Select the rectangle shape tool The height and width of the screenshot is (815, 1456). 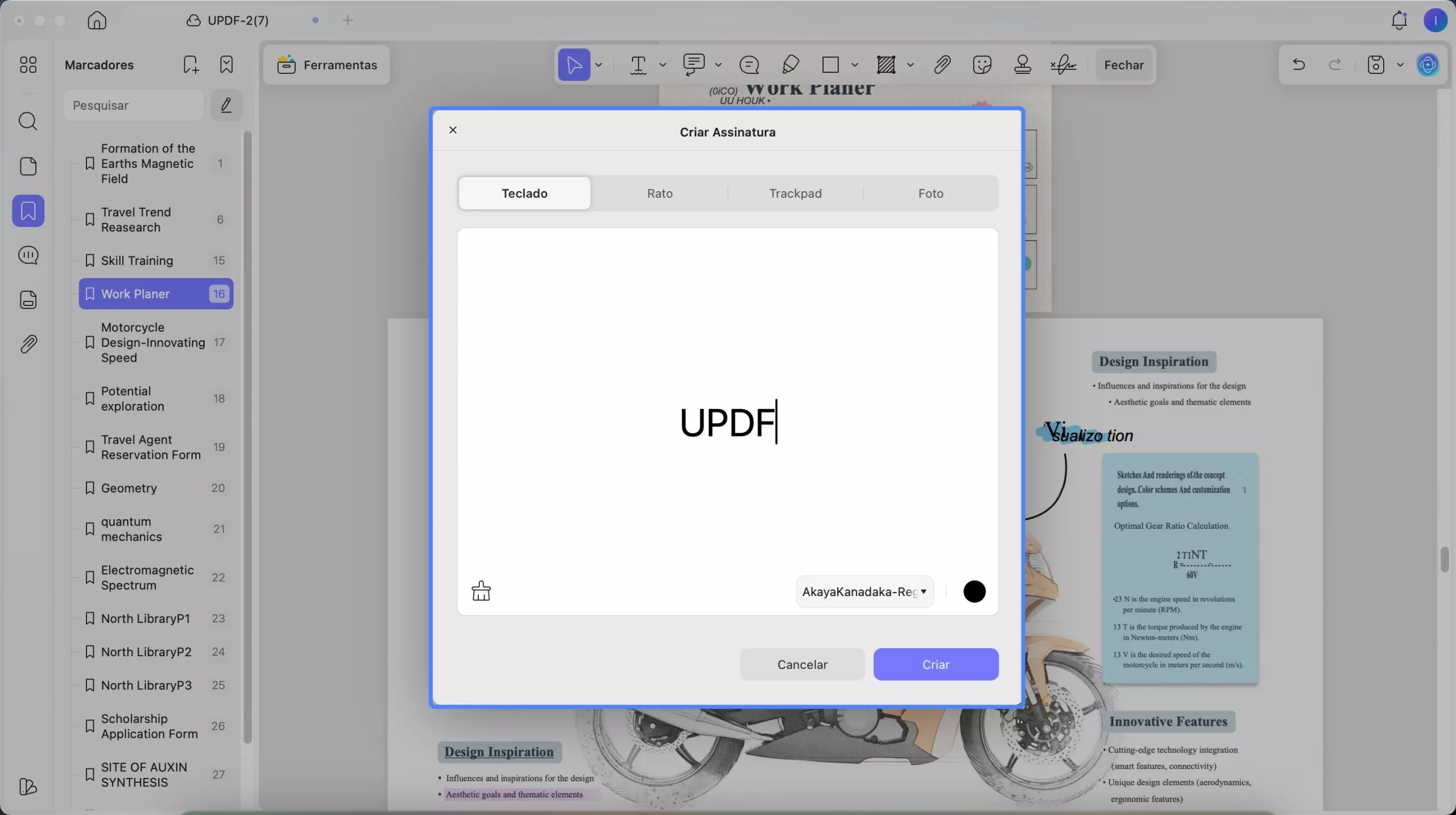tap(830, 65)
